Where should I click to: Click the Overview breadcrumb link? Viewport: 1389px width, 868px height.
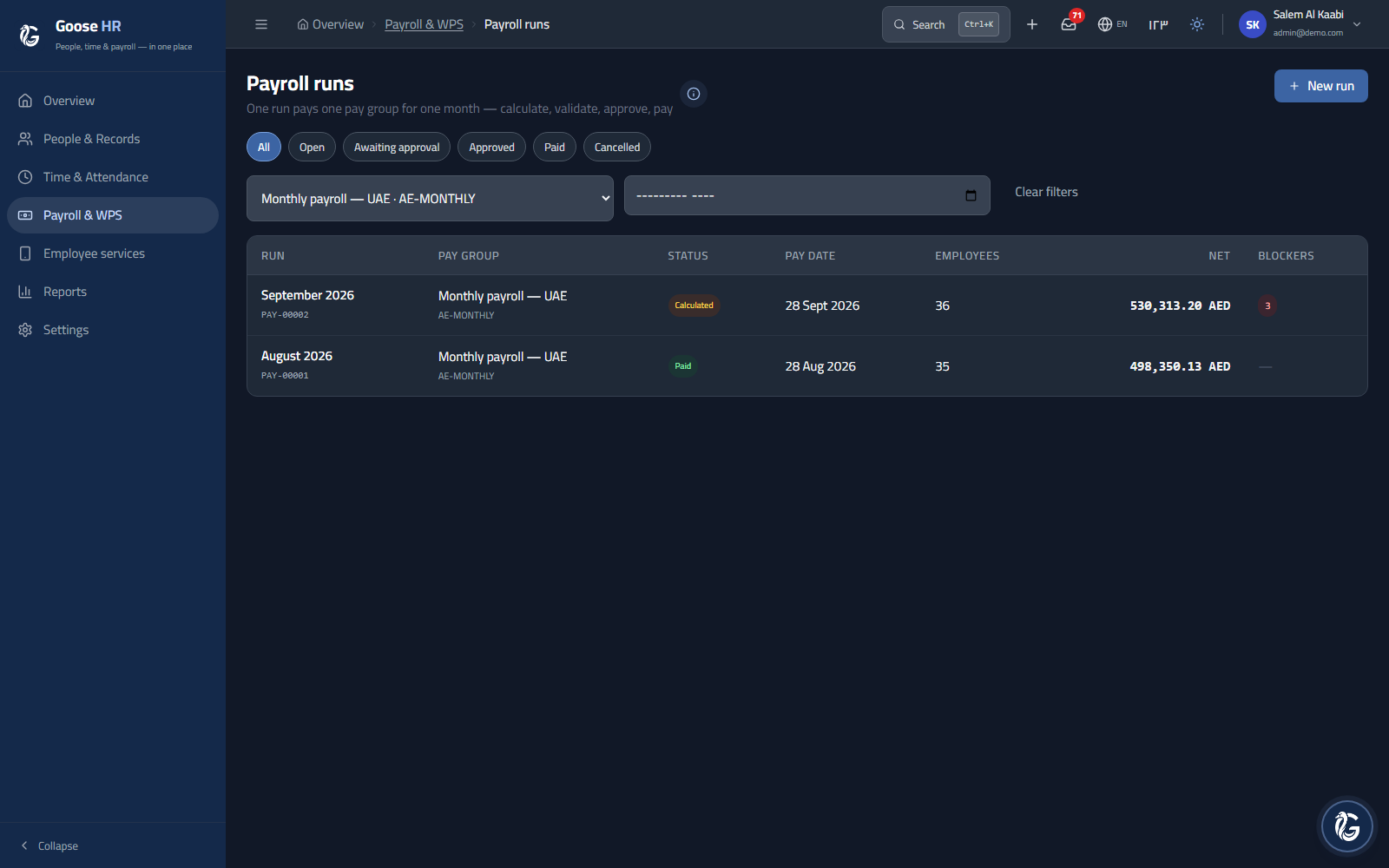coord(331,24)
